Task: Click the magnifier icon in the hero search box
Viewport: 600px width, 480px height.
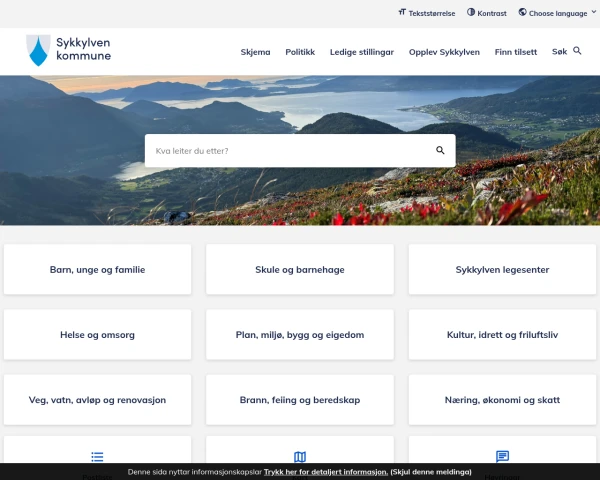Action: 440,151
